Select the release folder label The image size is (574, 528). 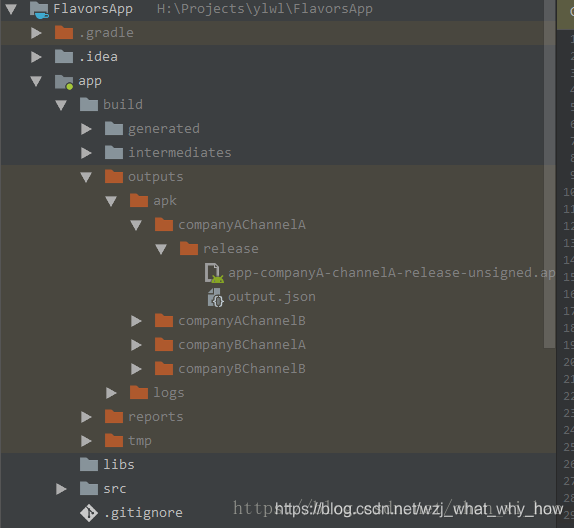pyautogui.click(x=231, y=249)
